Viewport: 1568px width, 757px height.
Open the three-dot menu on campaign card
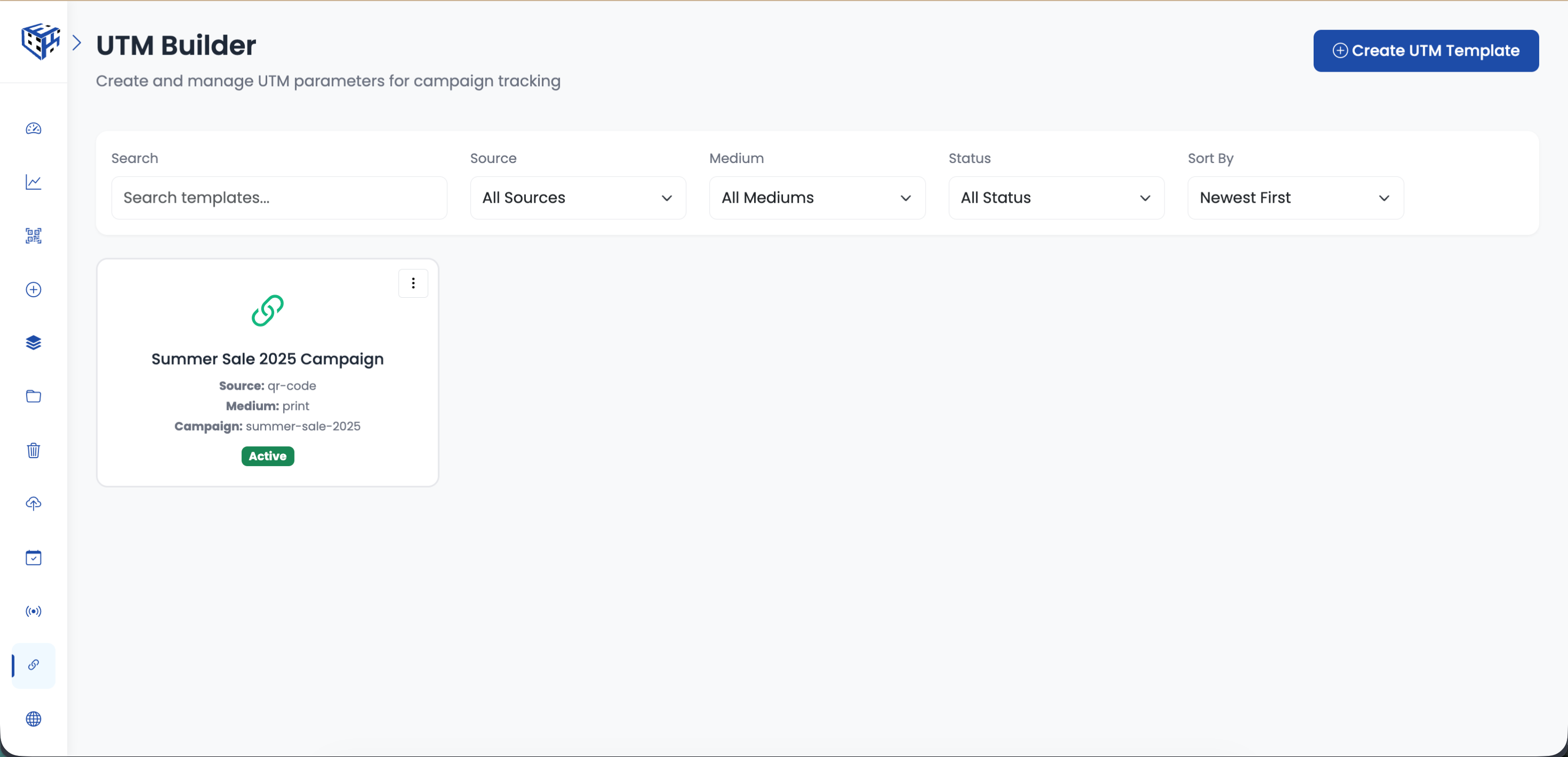pyautogui.click(x=413, y=283)
